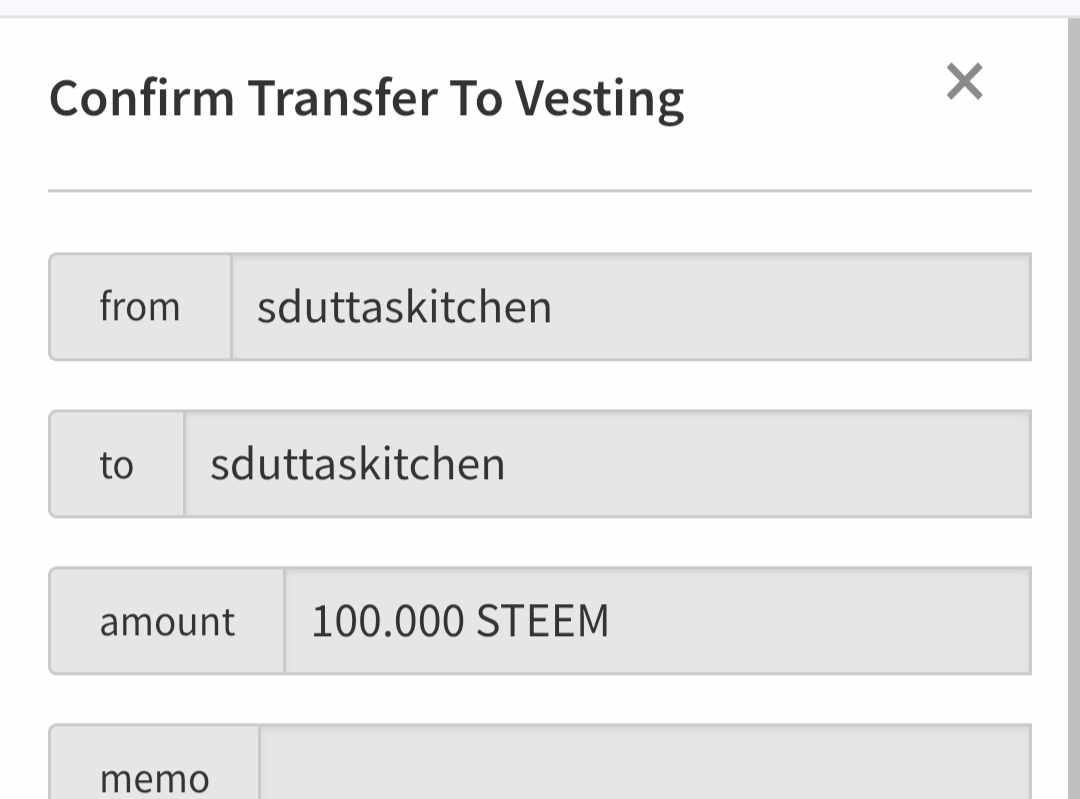This screenshot has width=1080, height=799.
Task: Click the from account field
Action: pos(630,306)
